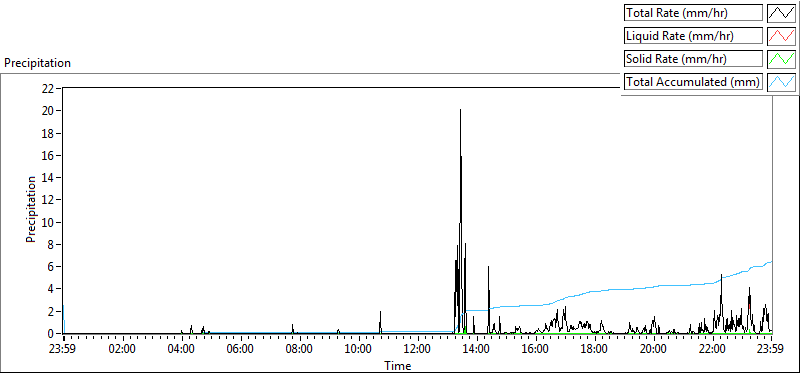Viewport: 800px width, 373px height.
Task: Click the 10 value on the Y axis
Action: point(48,222)
